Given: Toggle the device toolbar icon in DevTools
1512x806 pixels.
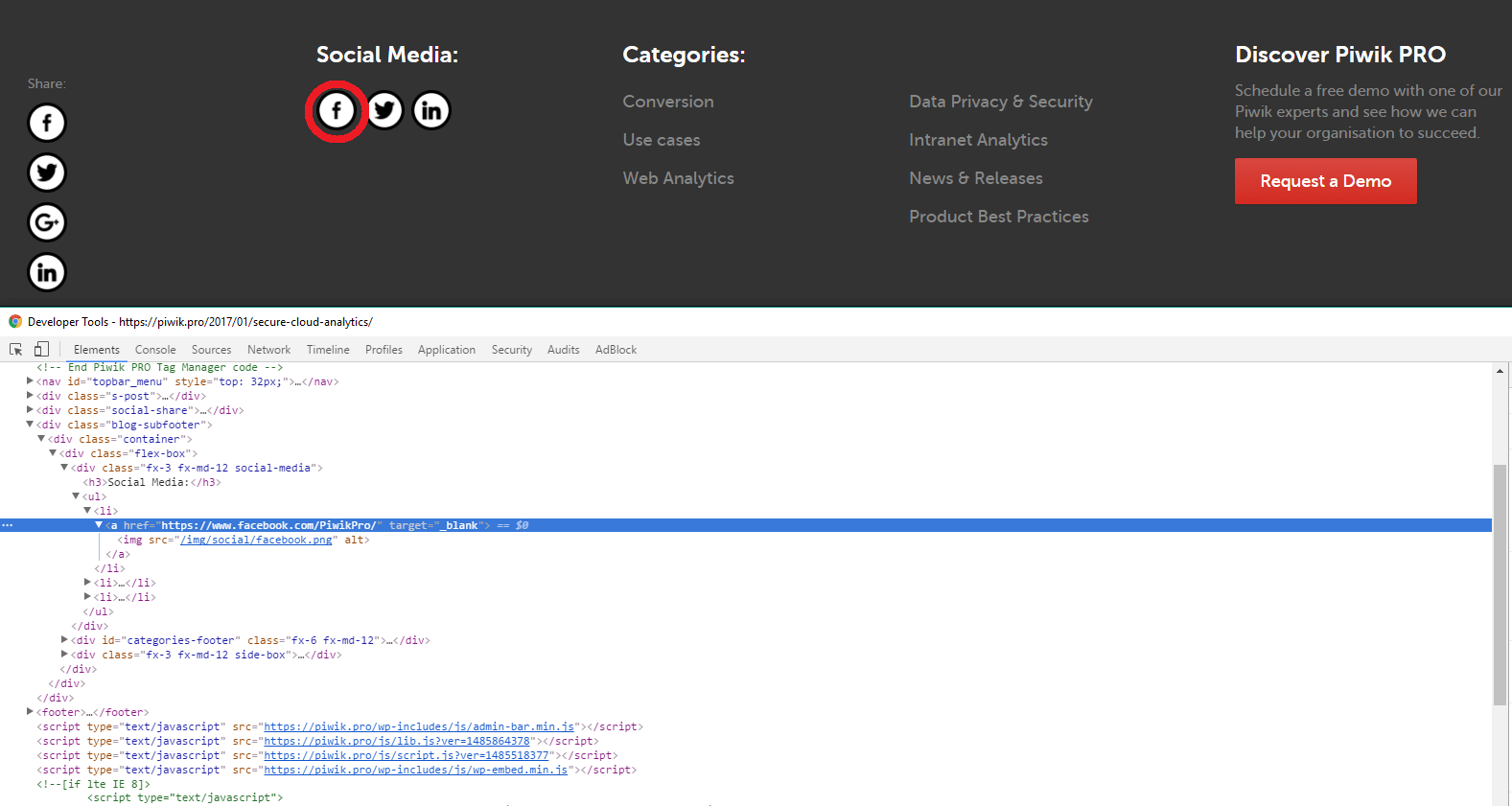Looking at the screenshot, I should pyautogui.click(x=41, y=350).
